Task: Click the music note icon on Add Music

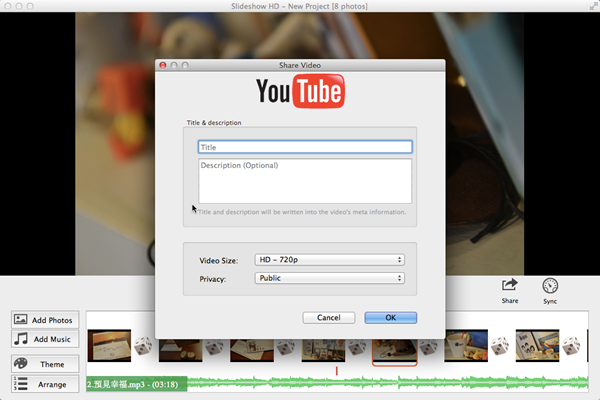Action: 21,339
